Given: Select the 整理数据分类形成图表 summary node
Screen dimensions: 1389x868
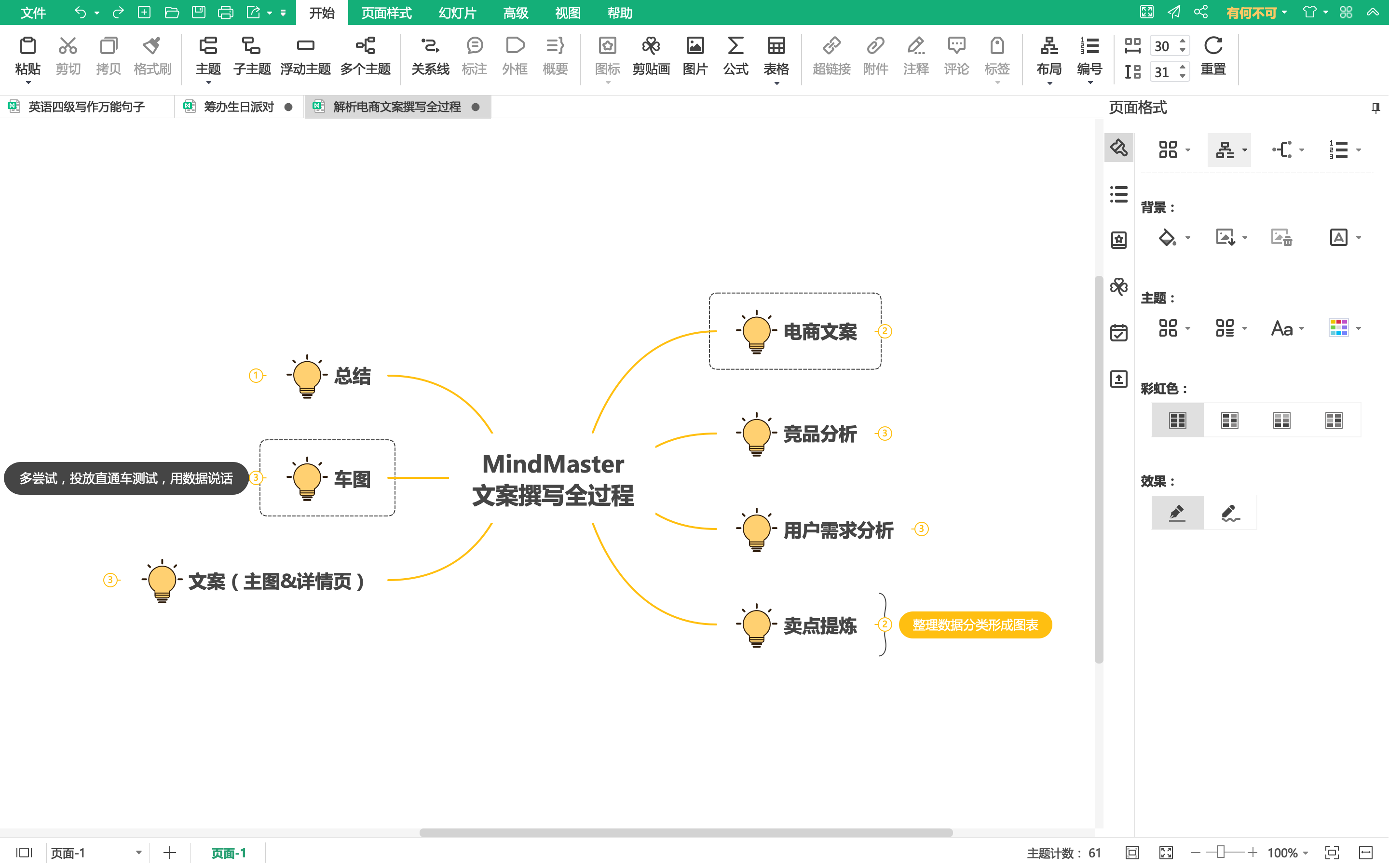Looking at the screenshot, I should [975, 624].
